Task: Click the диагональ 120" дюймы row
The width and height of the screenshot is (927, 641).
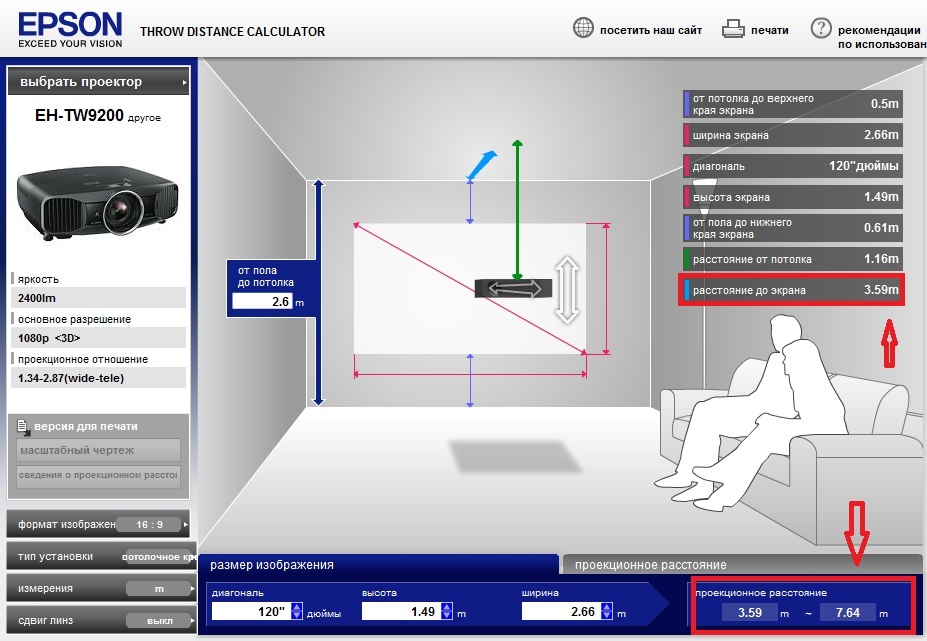Action: click(793, 166)
